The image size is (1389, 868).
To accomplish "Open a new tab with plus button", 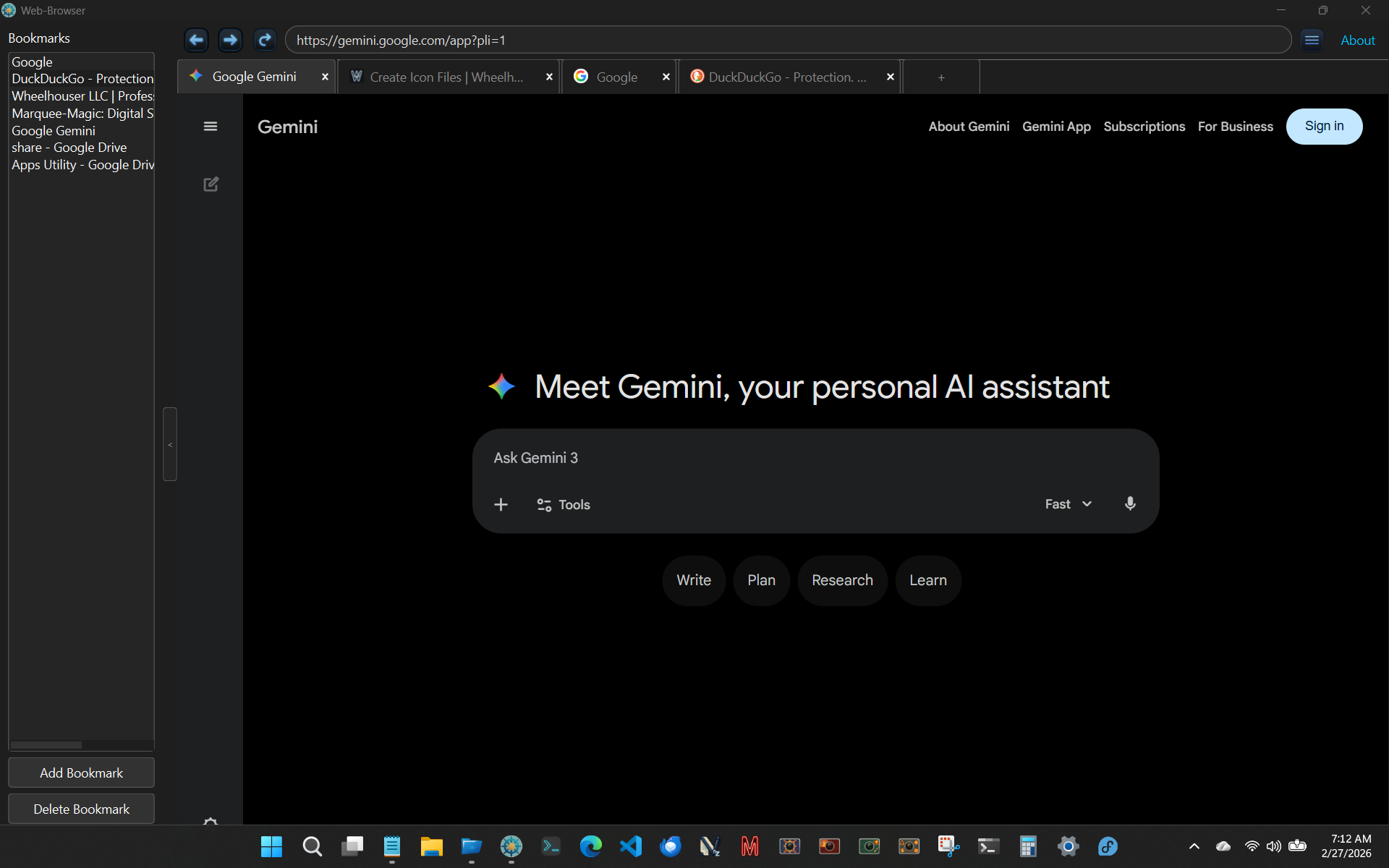I will pos(941,77).
